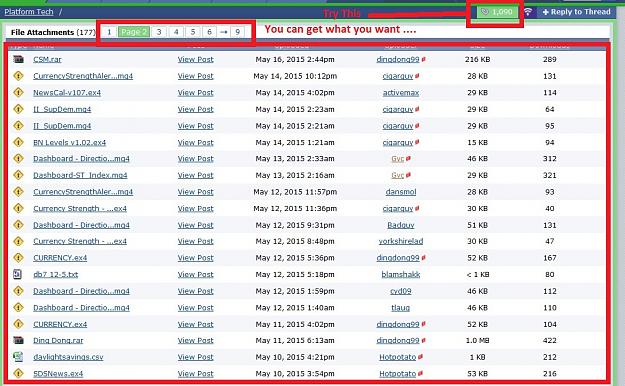This screenshot has width=625, height=386.
Task: Click the file icon for NewsCal-v107.ex4
Action: [18, 92]
